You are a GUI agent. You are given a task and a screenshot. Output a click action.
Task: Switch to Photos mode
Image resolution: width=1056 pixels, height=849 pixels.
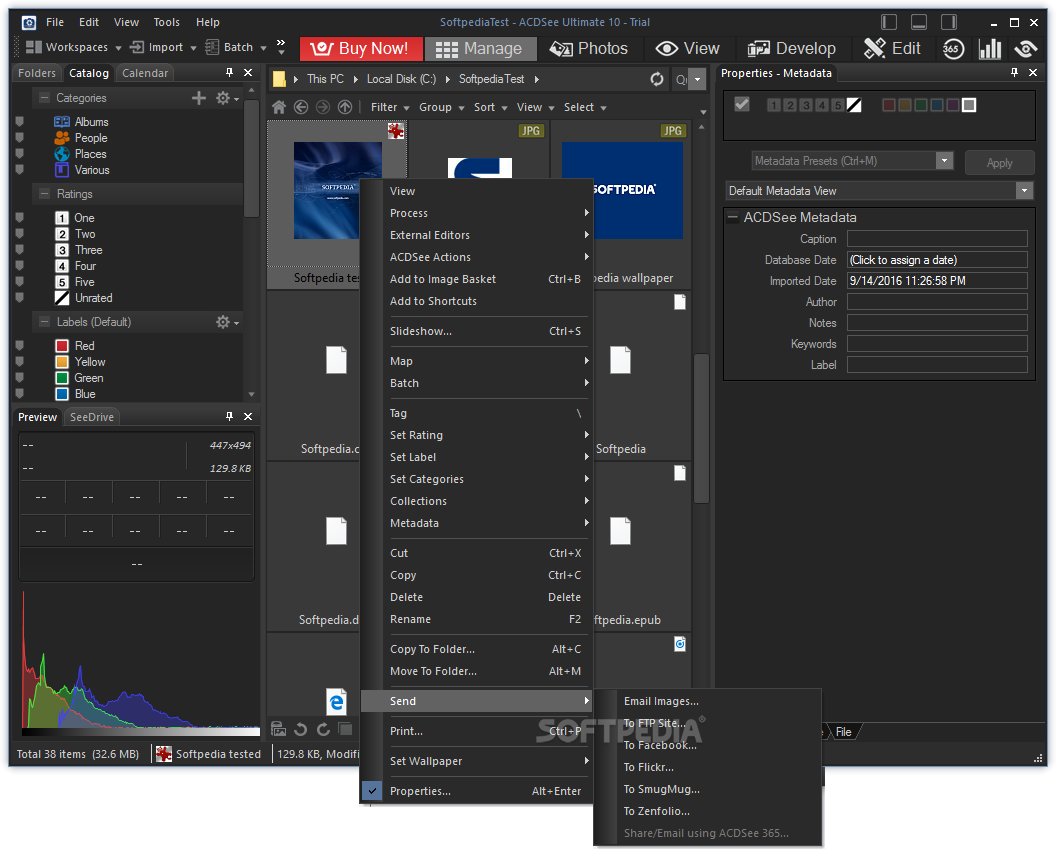pos(589,48)
